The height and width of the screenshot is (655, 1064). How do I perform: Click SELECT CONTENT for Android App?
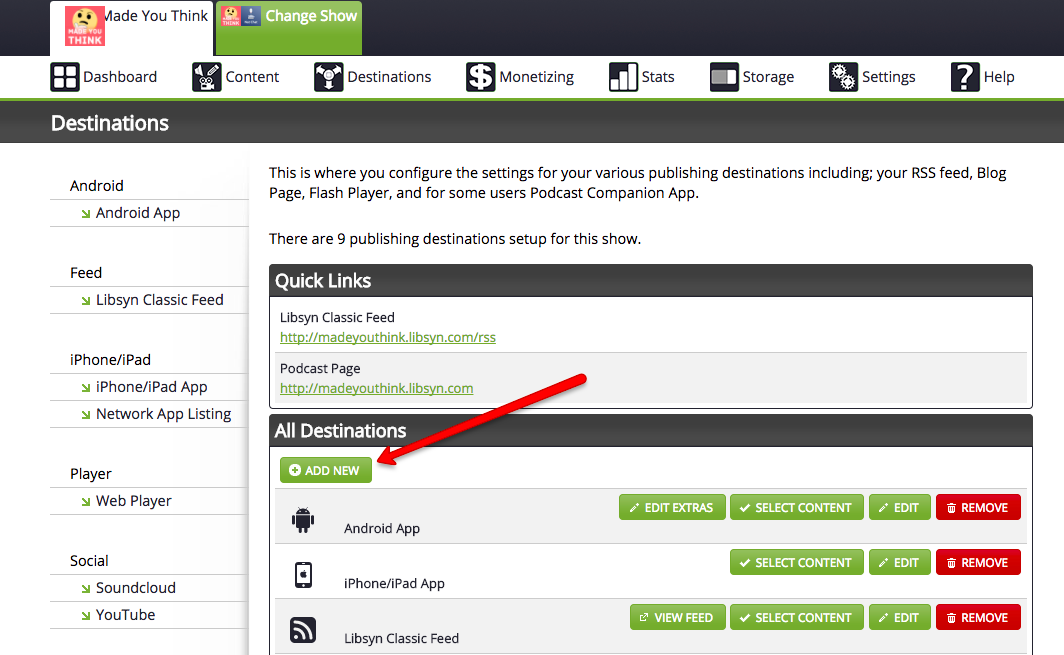(x=797, y=508)
